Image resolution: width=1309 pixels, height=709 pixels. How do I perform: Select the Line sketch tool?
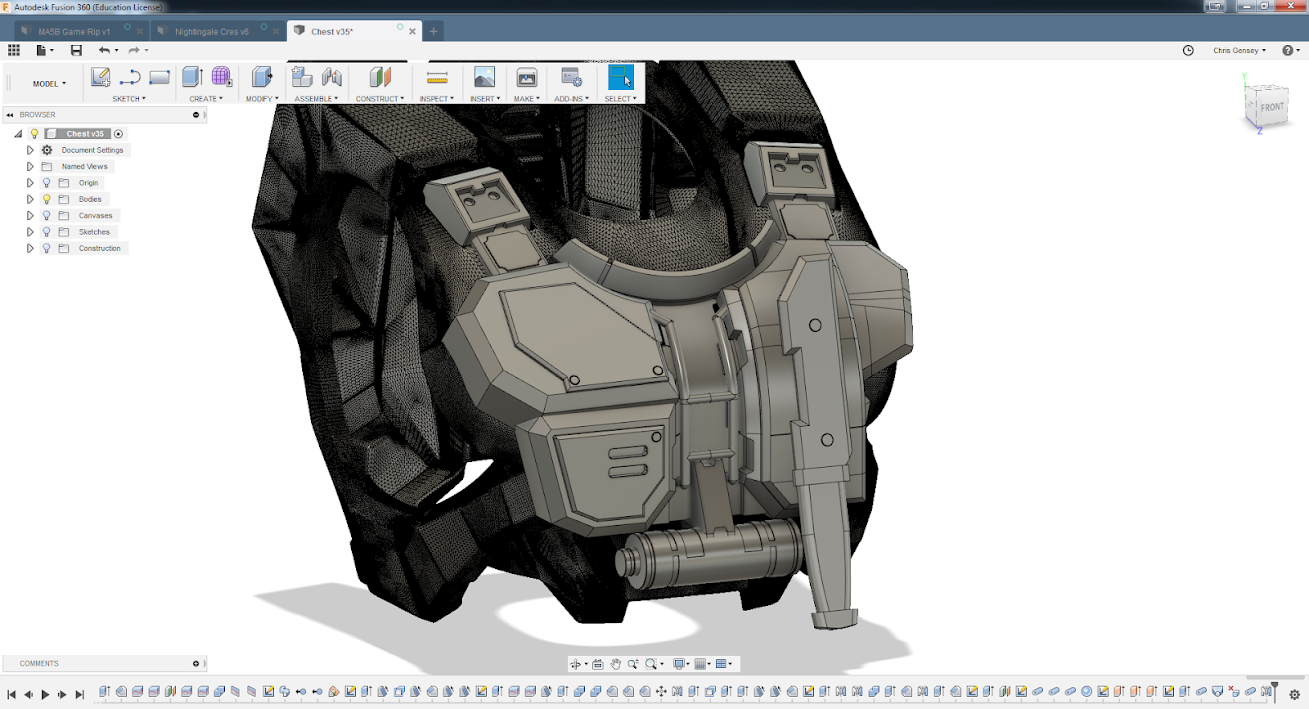pyautogui.click(x=130, y=77)
